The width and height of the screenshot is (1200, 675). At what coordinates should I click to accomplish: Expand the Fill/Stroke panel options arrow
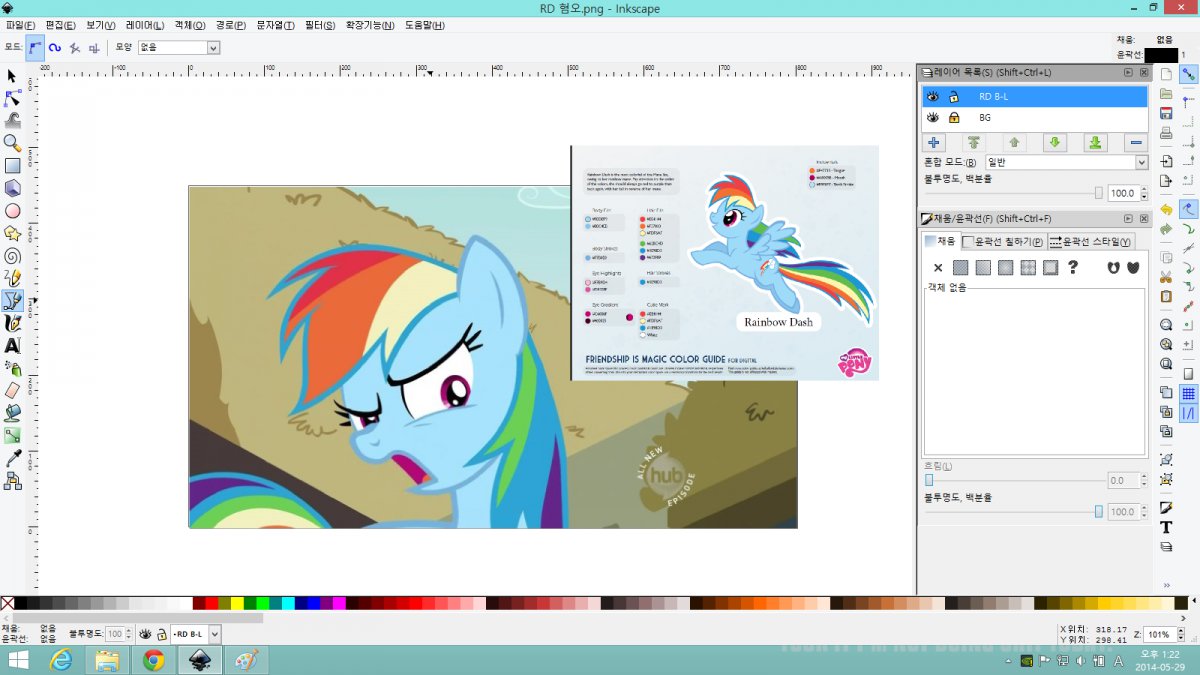coord(1128,218)
